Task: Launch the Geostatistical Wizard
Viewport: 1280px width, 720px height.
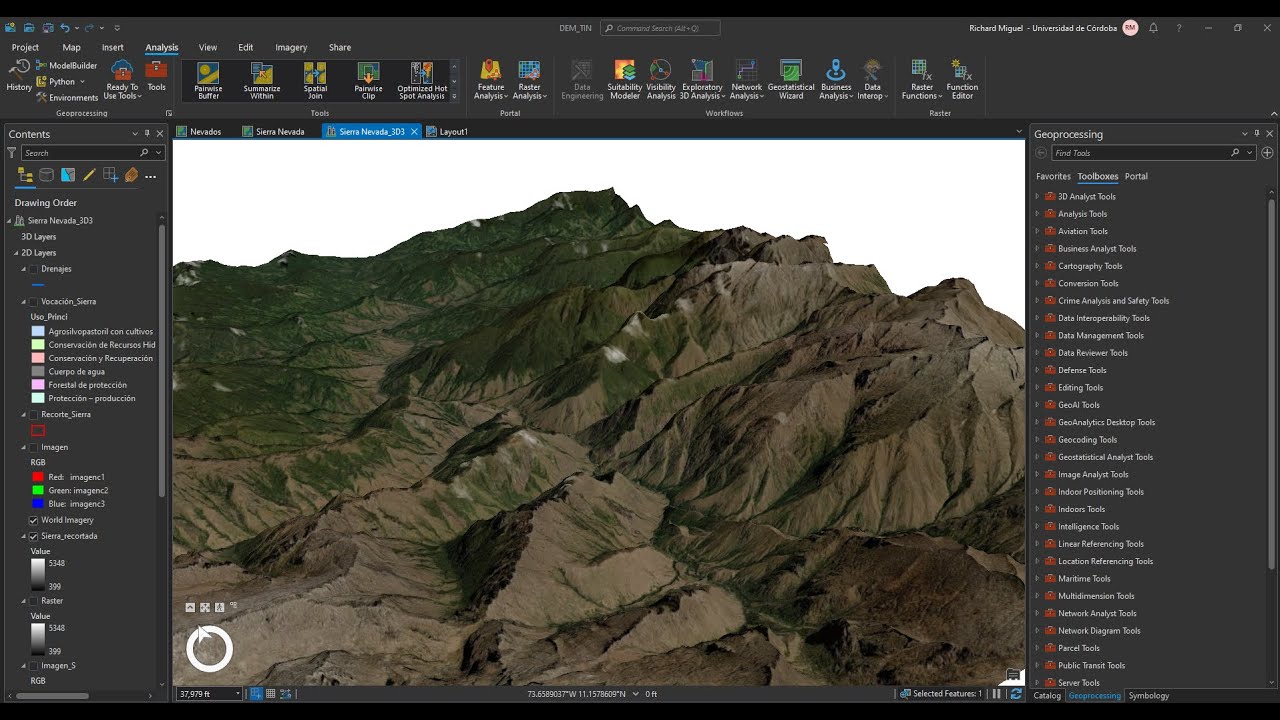Action: click(x=791, y=80)
